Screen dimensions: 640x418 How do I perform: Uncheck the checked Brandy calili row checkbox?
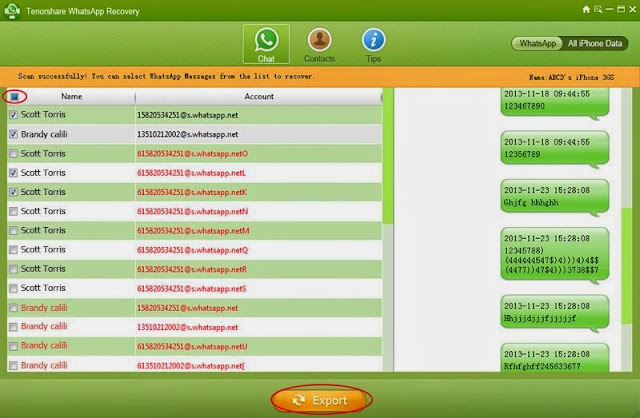[x=13, y=134]
